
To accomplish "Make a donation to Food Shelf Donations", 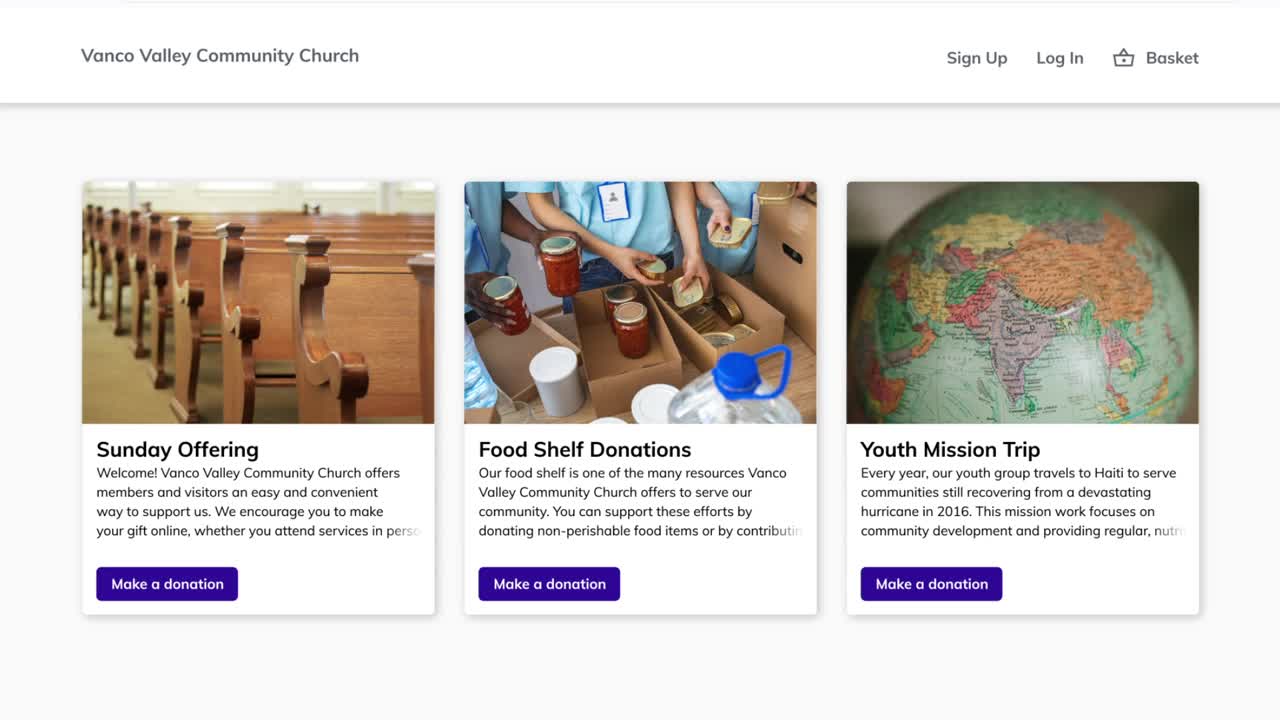I will click(548, 583).
